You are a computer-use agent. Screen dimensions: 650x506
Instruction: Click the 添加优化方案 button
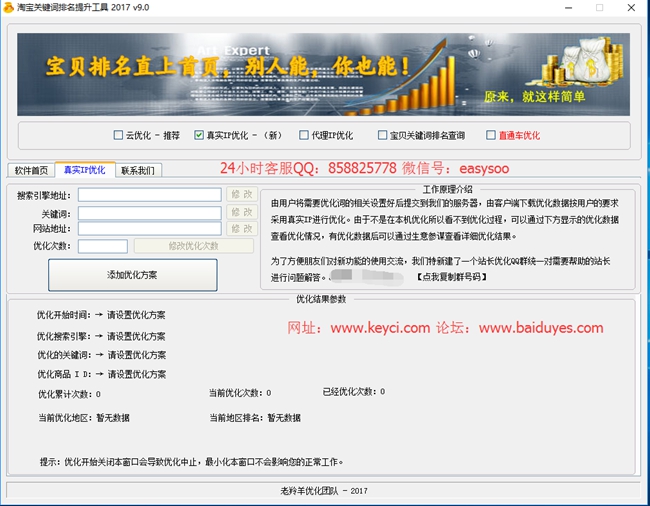(x=133, y=275)
